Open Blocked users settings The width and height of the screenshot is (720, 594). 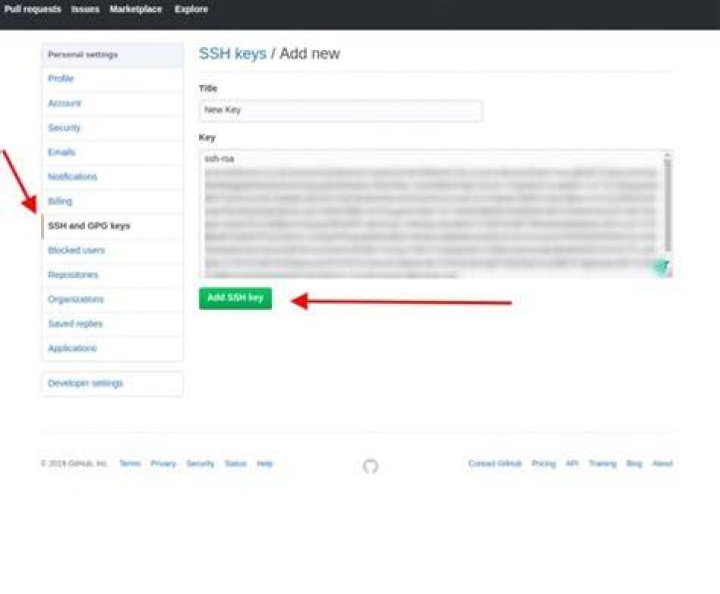click(112, 250)
